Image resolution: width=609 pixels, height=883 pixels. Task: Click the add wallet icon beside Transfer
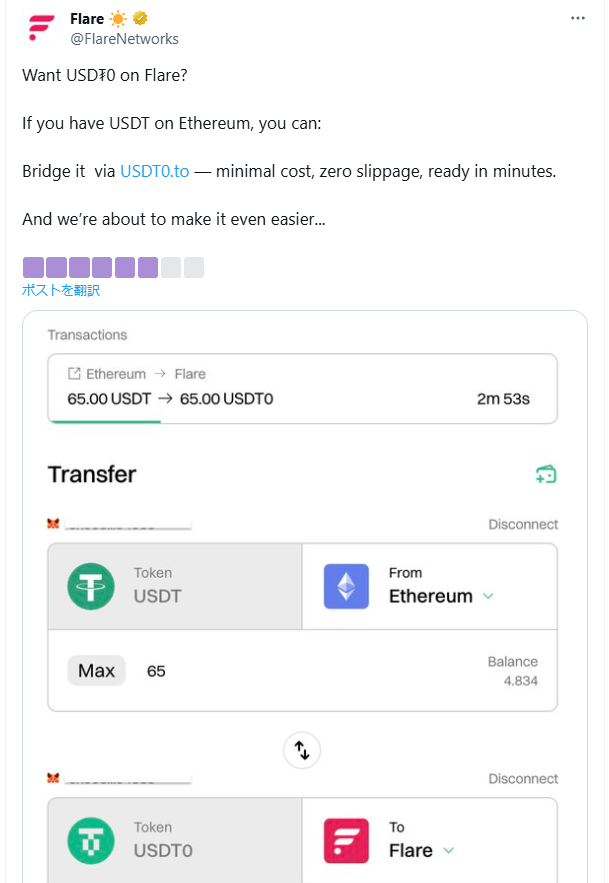pyautogui.click(x=545, y=474)
